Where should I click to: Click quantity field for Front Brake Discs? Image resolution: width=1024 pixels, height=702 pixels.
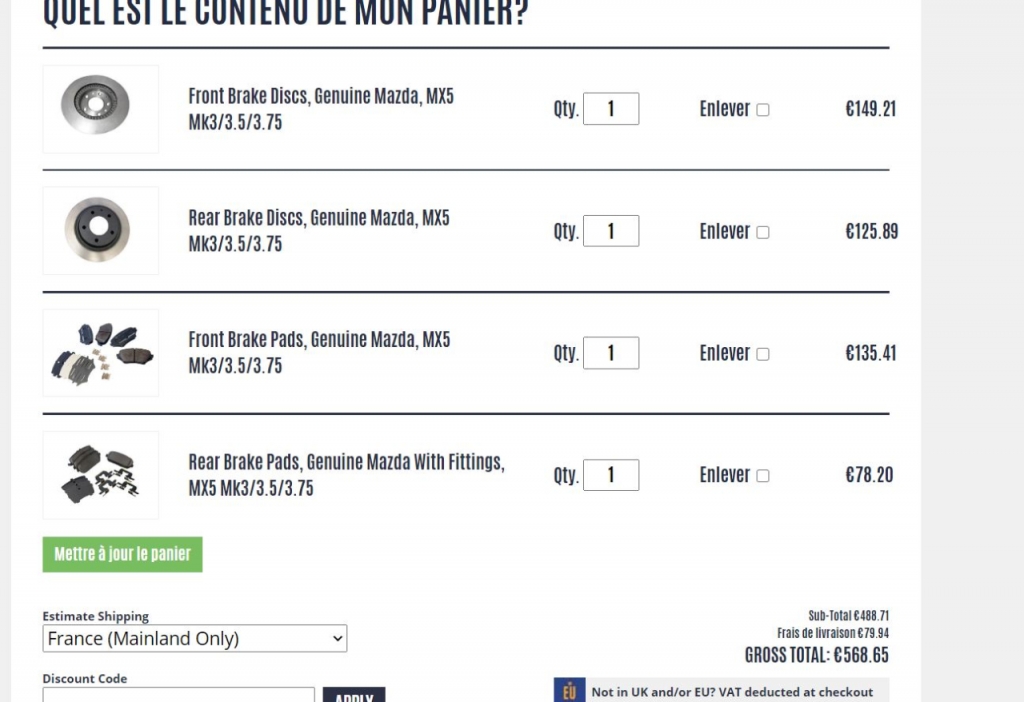[x=611, y=108]
